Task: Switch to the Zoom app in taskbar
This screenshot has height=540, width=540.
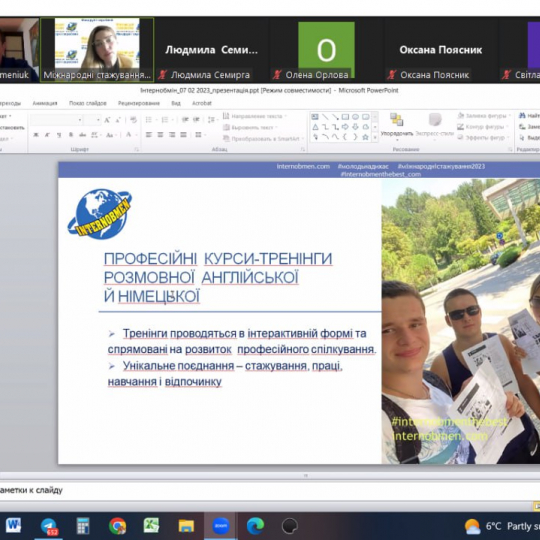Action: point(221,526)
